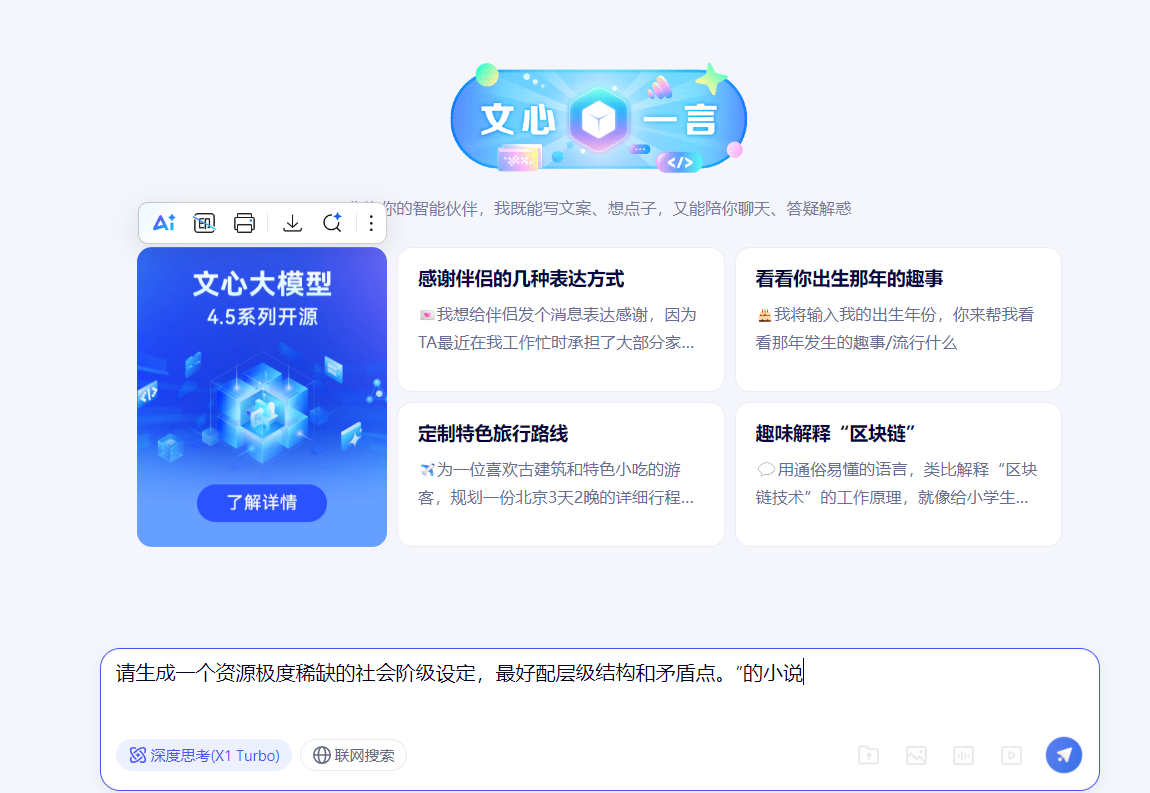Click the download icon in floating toolbar

293,223
